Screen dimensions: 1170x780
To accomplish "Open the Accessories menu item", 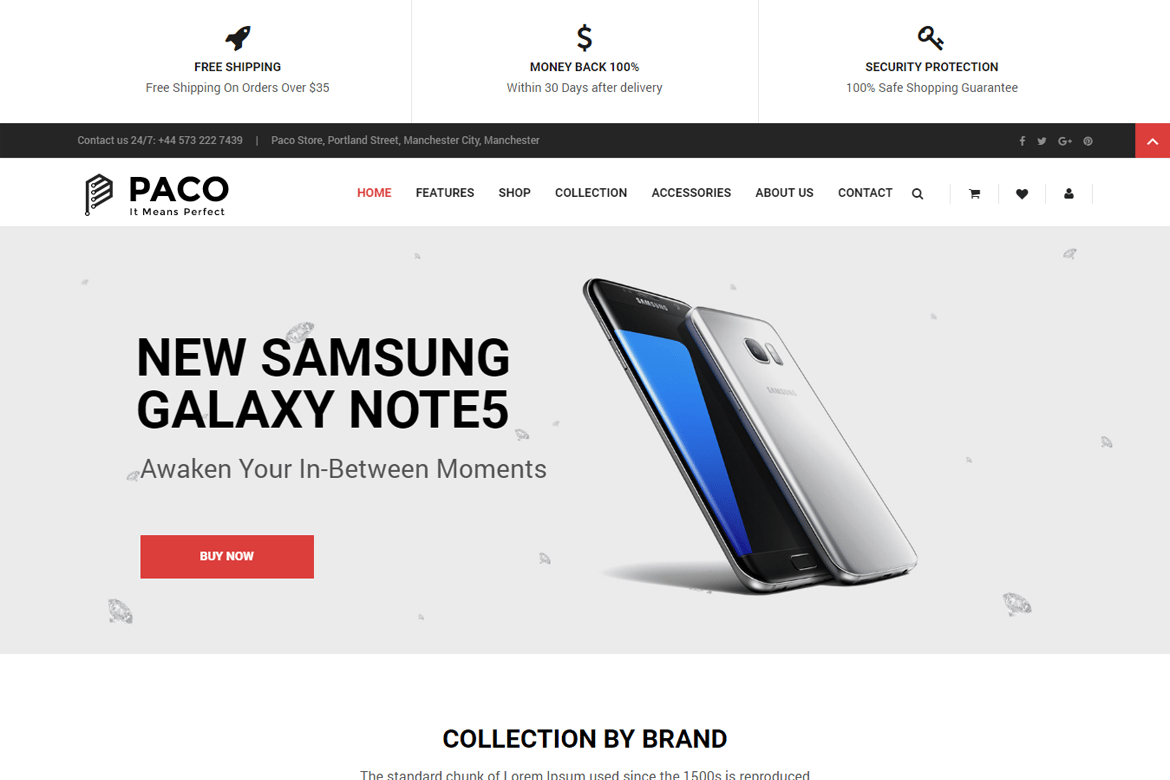I will 691,193.
